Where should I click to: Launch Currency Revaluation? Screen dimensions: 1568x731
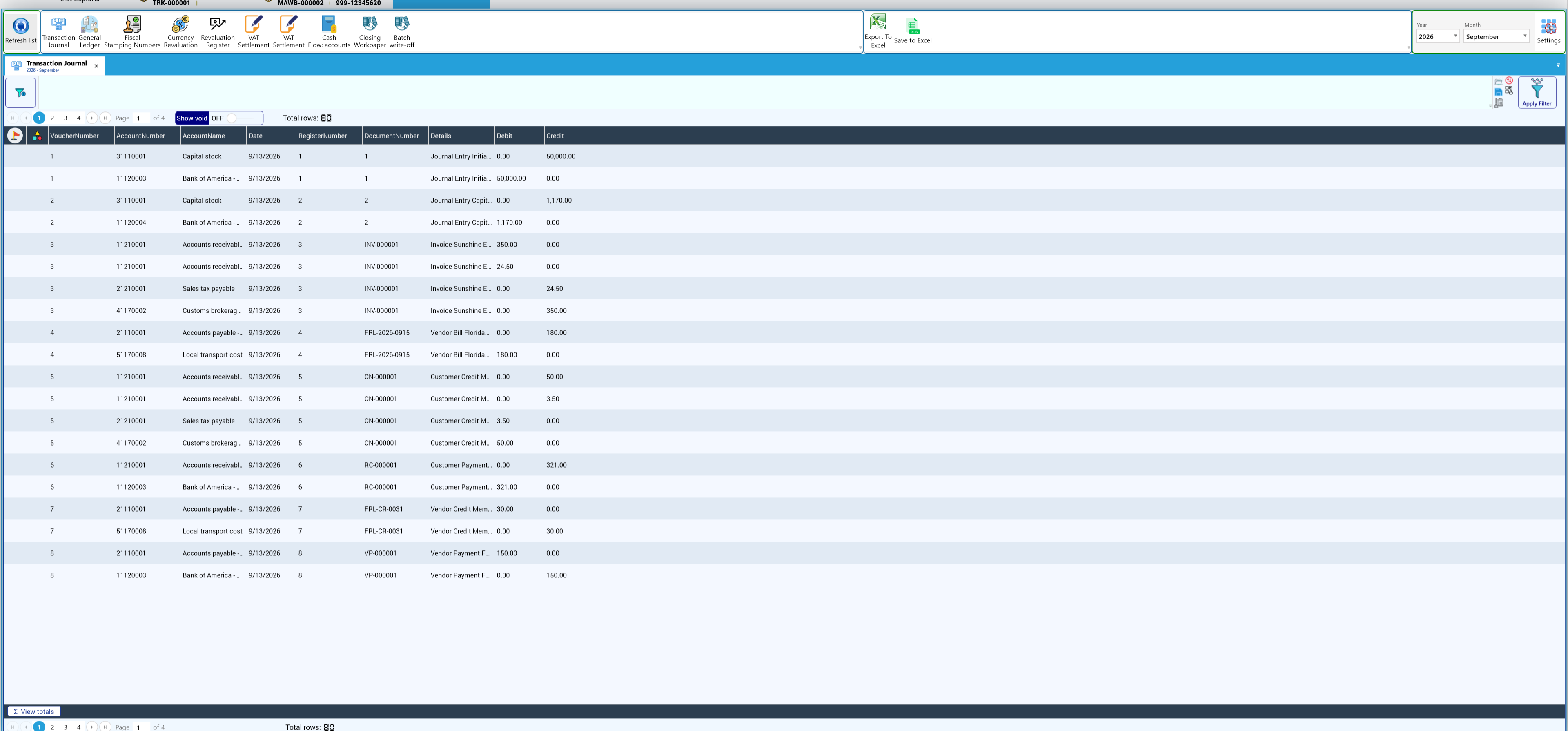tap(181, 32)
